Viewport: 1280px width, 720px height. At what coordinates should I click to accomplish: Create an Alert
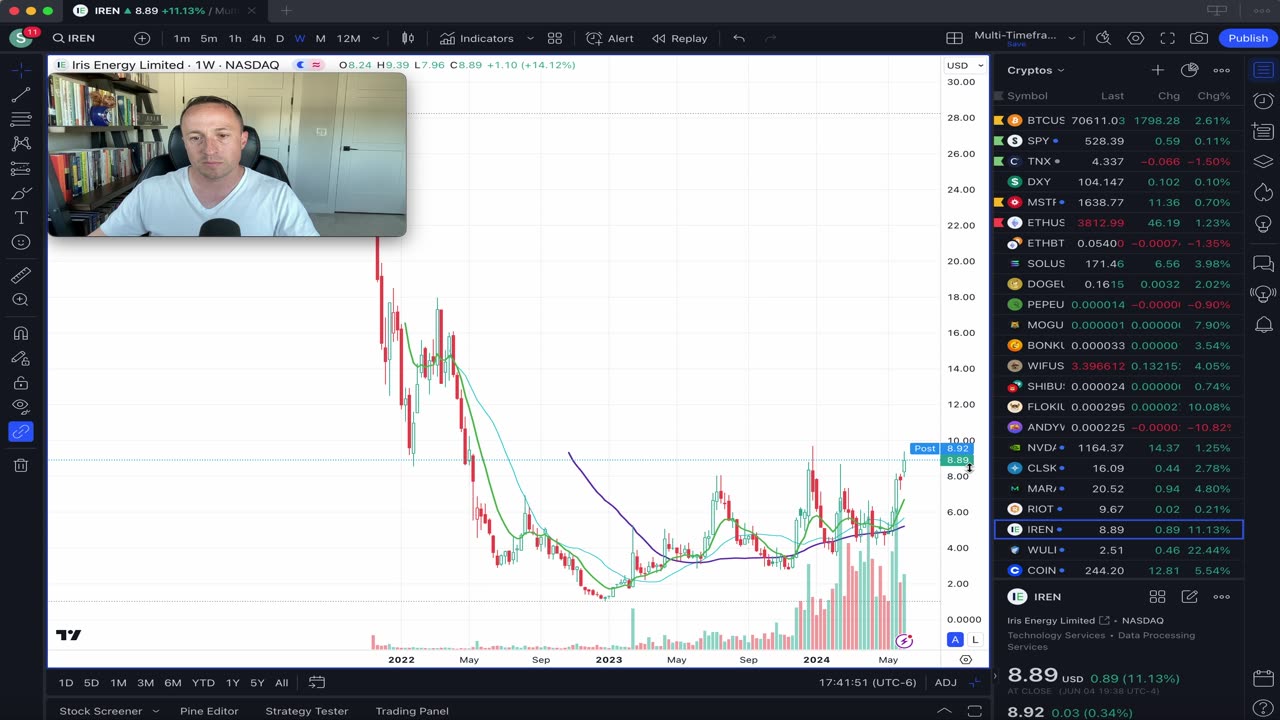(x=610, y=38)
